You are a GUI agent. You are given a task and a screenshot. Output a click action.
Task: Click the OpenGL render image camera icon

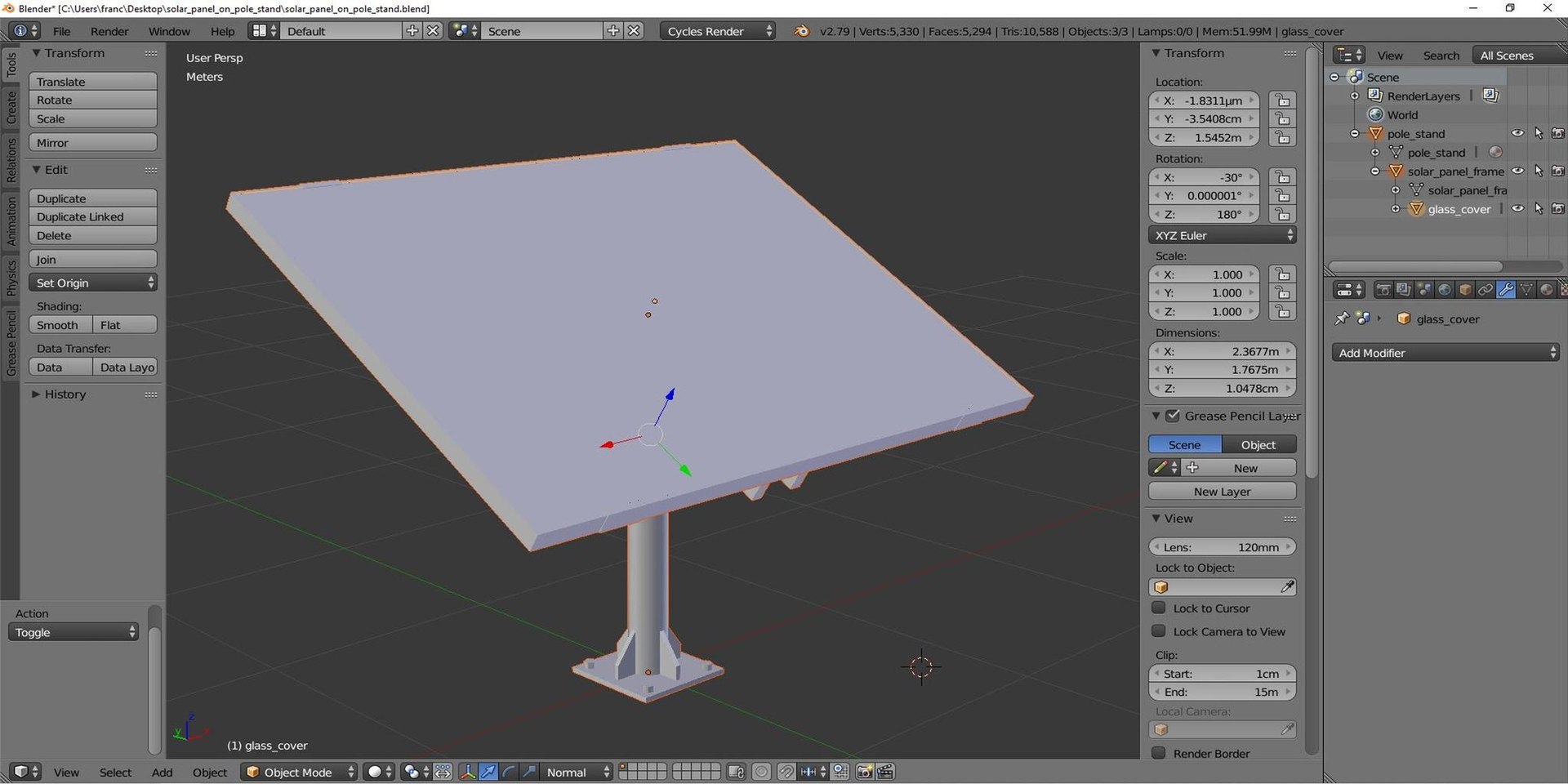click(865, 772)
